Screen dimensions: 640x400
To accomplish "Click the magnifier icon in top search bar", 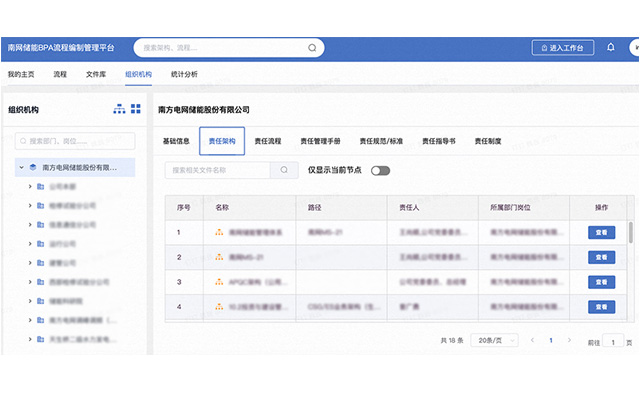I will click(x=312, y=48).
